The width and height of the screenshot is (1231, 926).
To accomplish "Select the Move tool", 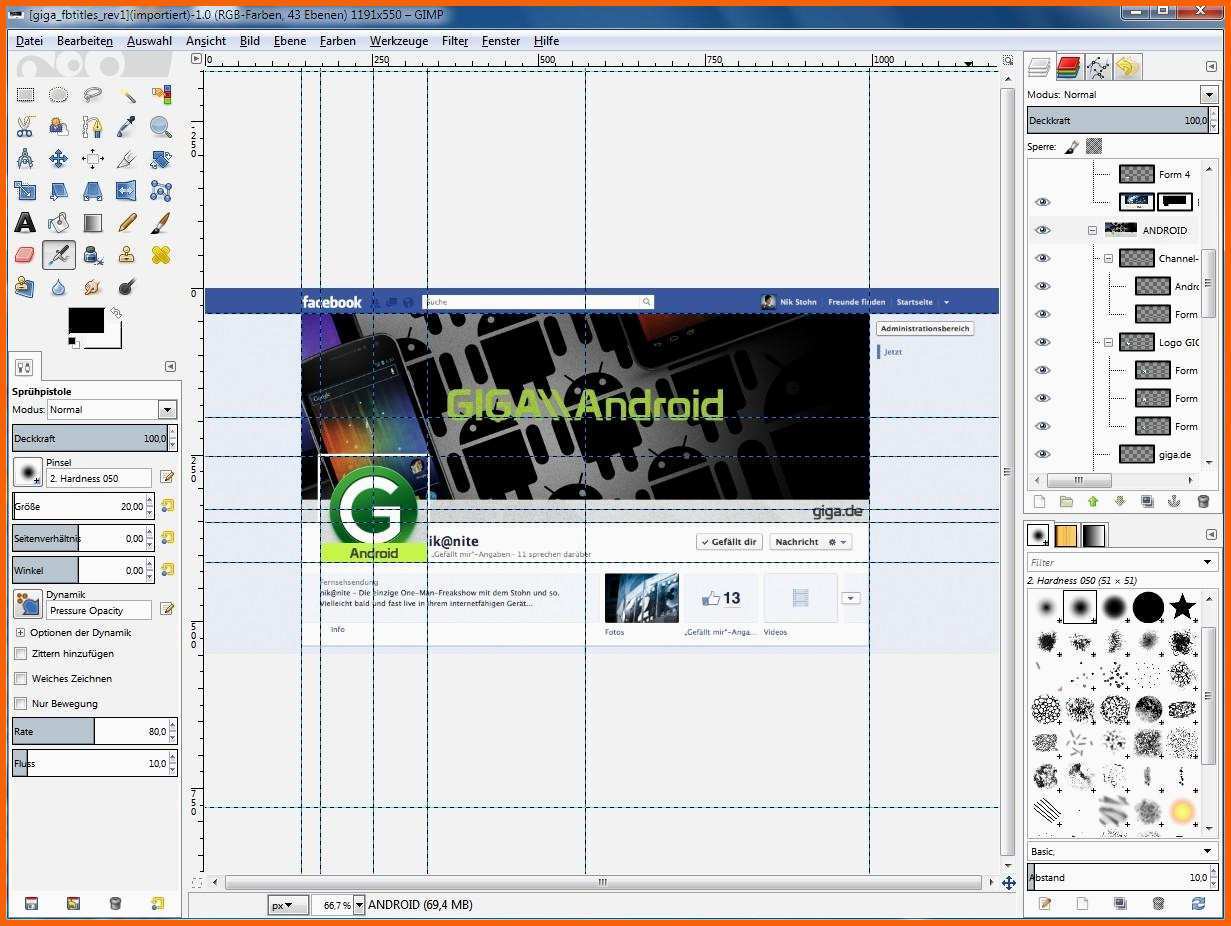I will (59, 159).
